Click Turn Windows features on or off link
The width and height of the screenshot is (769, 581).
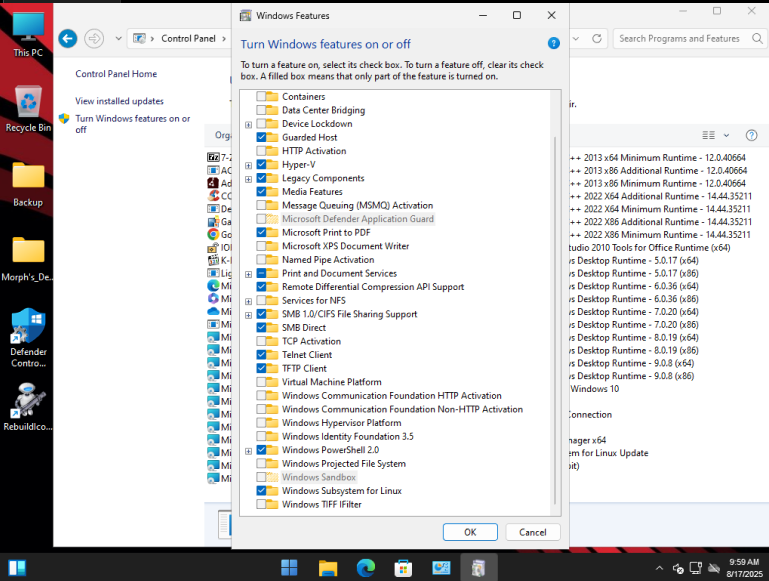tap(132, 124)
